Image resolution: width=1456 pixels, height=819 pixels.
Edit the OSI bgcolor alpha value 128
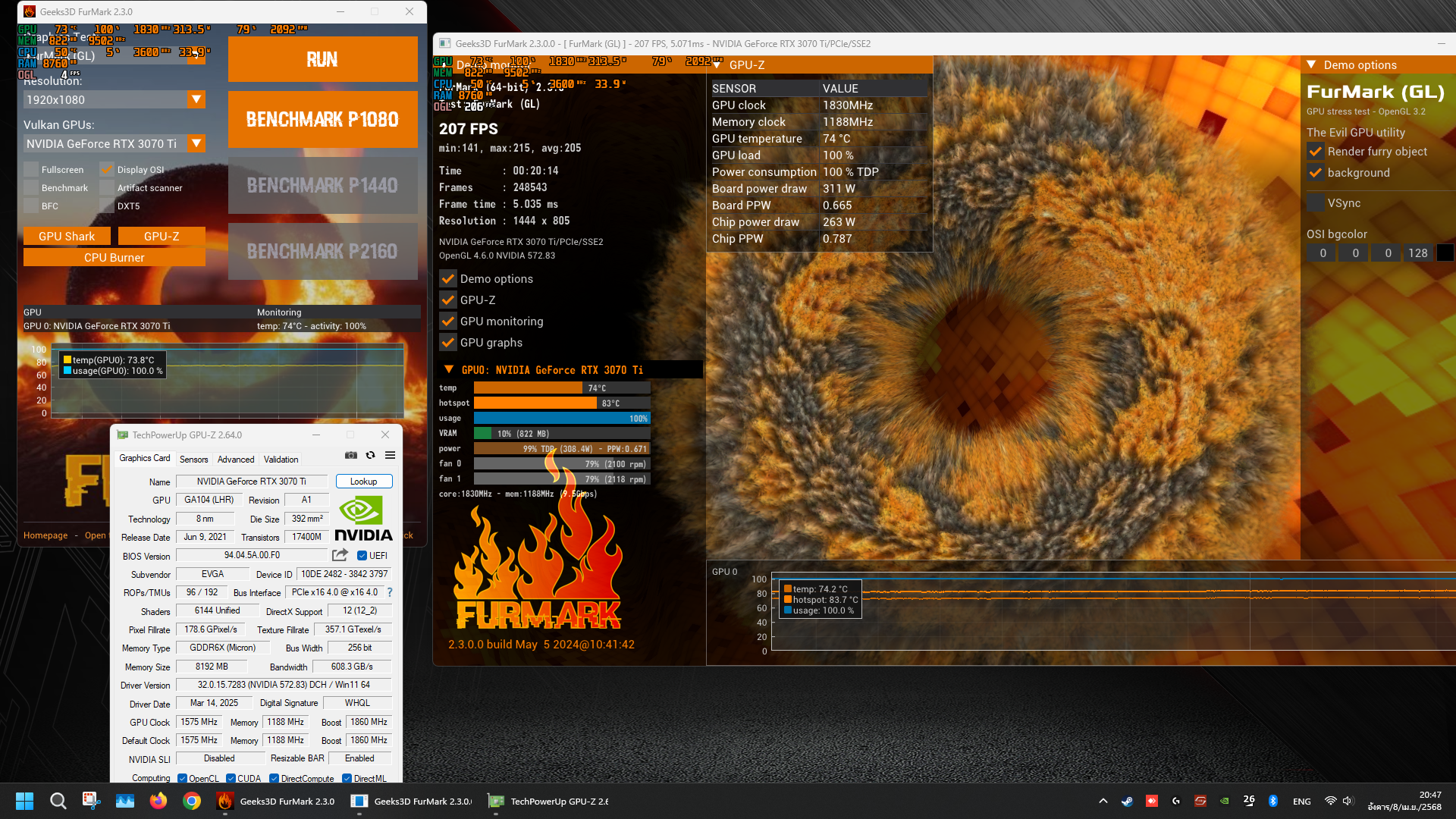(1418, 253)
